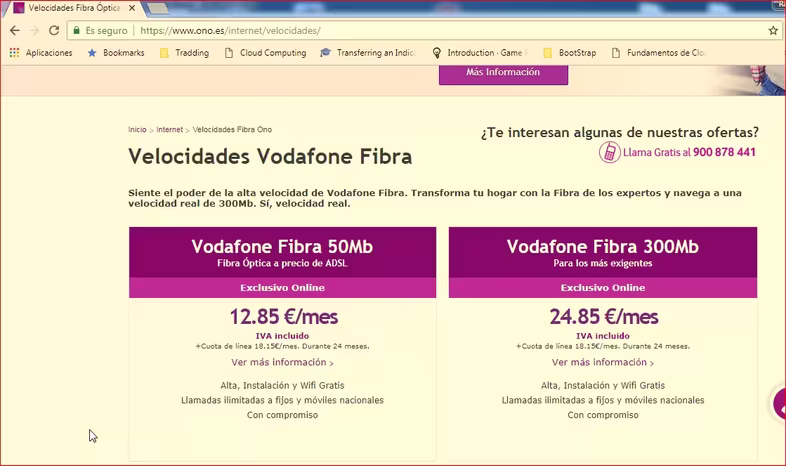Open the Fundamentos de Clo bookmark

659,53
